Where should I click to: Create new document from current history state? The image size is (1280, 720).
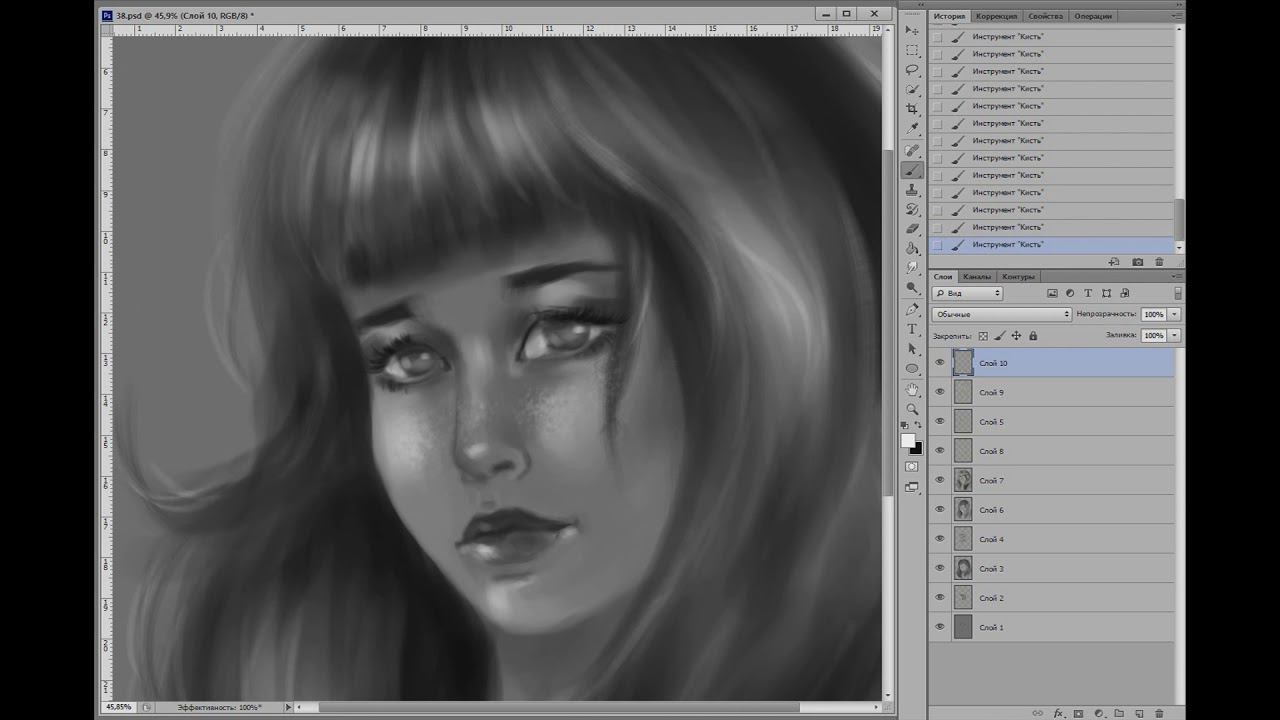coord(1114,262)
